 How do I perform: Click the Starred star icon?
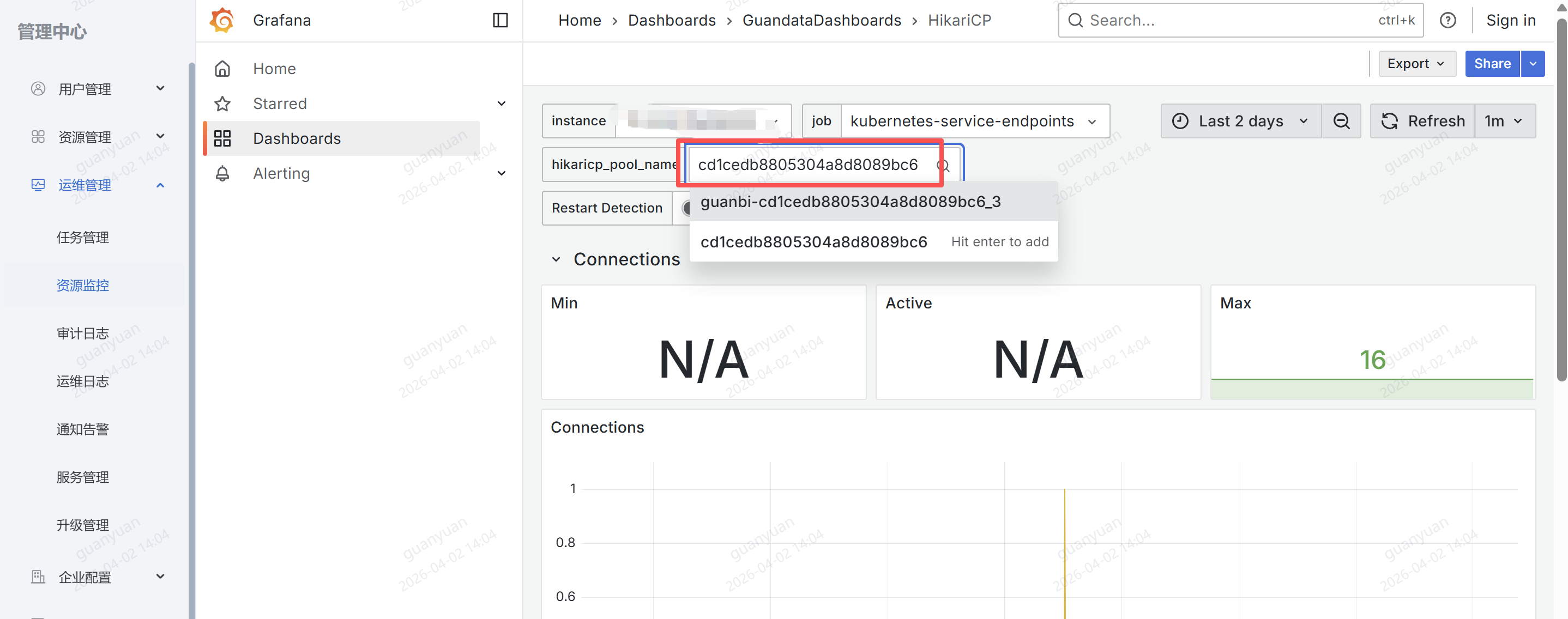pos(222,104)
